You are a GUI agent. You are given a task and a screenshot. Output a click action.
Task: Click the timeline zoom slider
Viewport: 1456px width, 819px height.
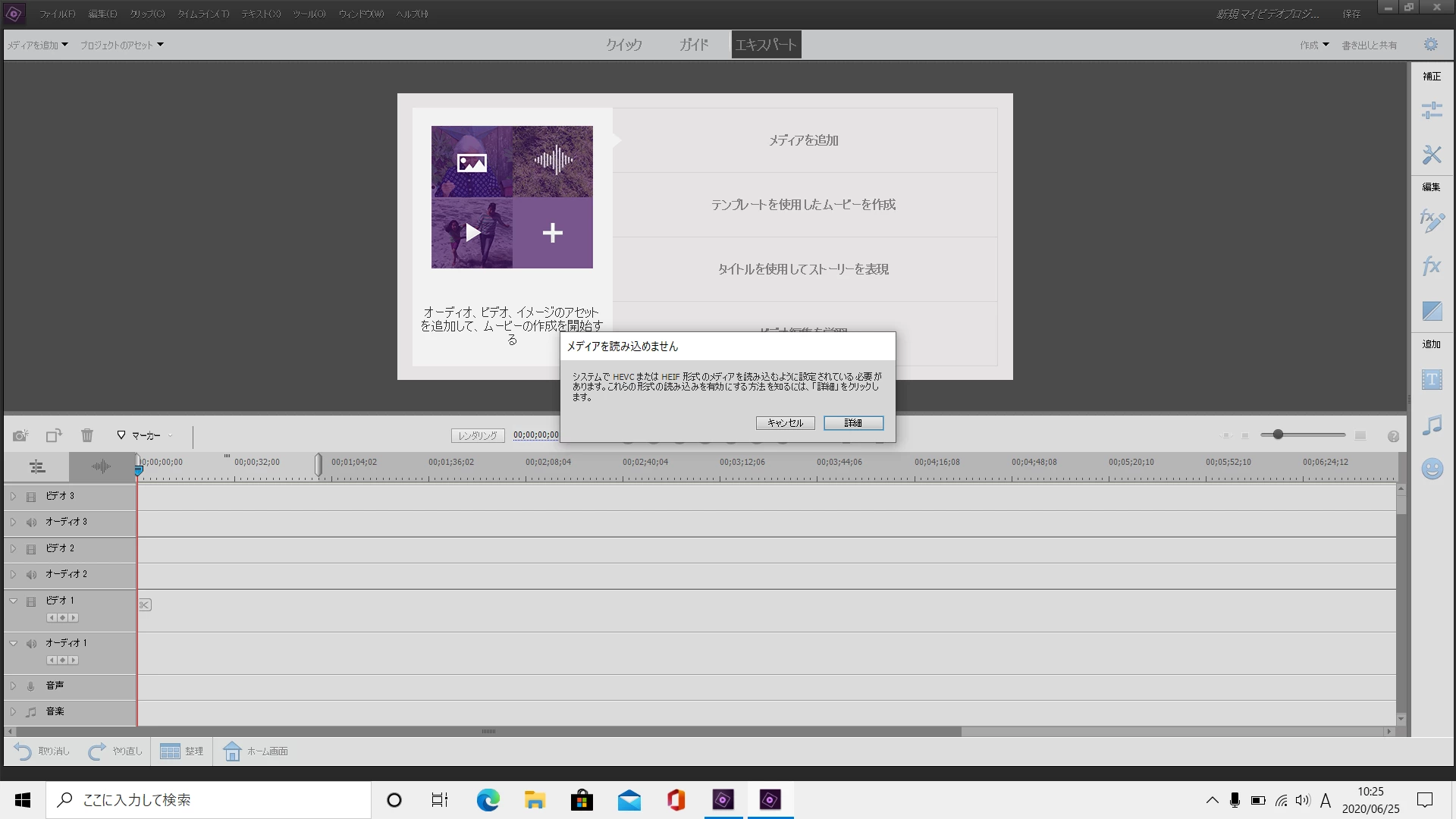click(x=1278, y=435)
